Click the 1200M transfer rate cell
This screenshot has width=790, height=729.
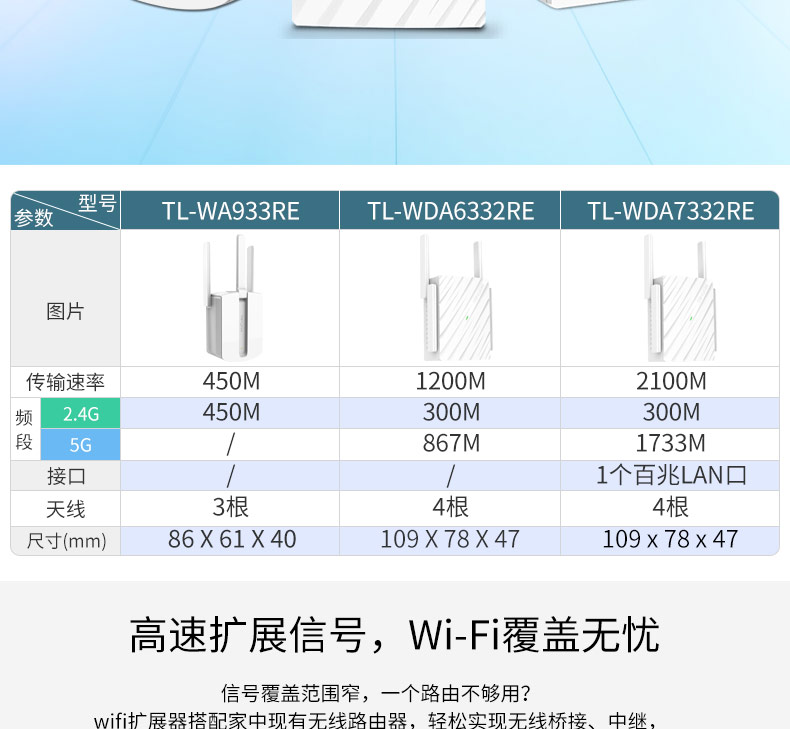(x=450, y=381)
